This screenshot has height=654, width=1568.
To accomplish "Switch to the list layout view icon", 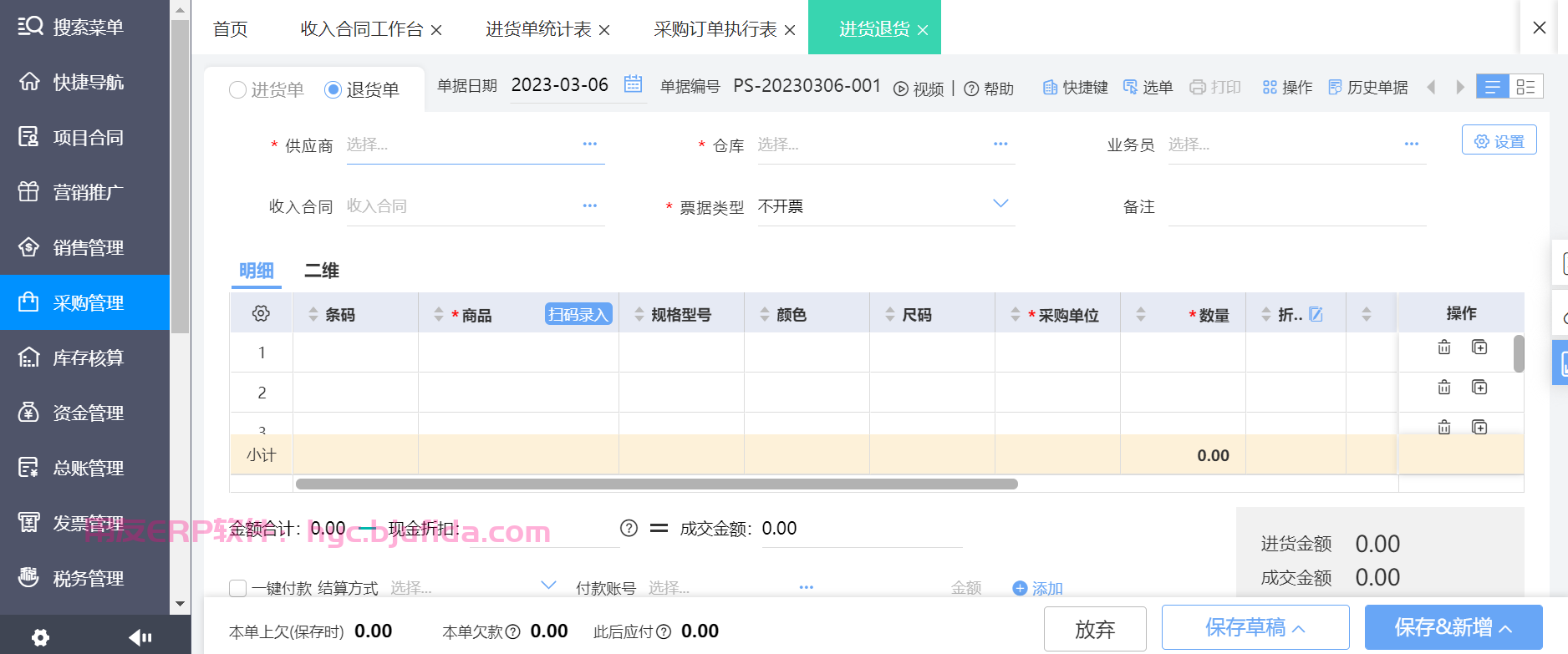I will pos(1493,87).
